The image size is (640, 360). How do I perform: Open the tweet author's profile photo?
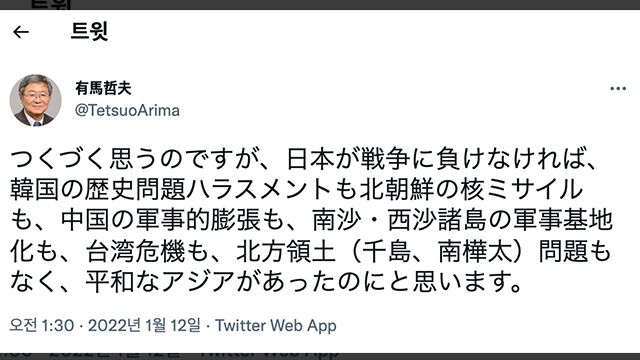coord(36,100)
